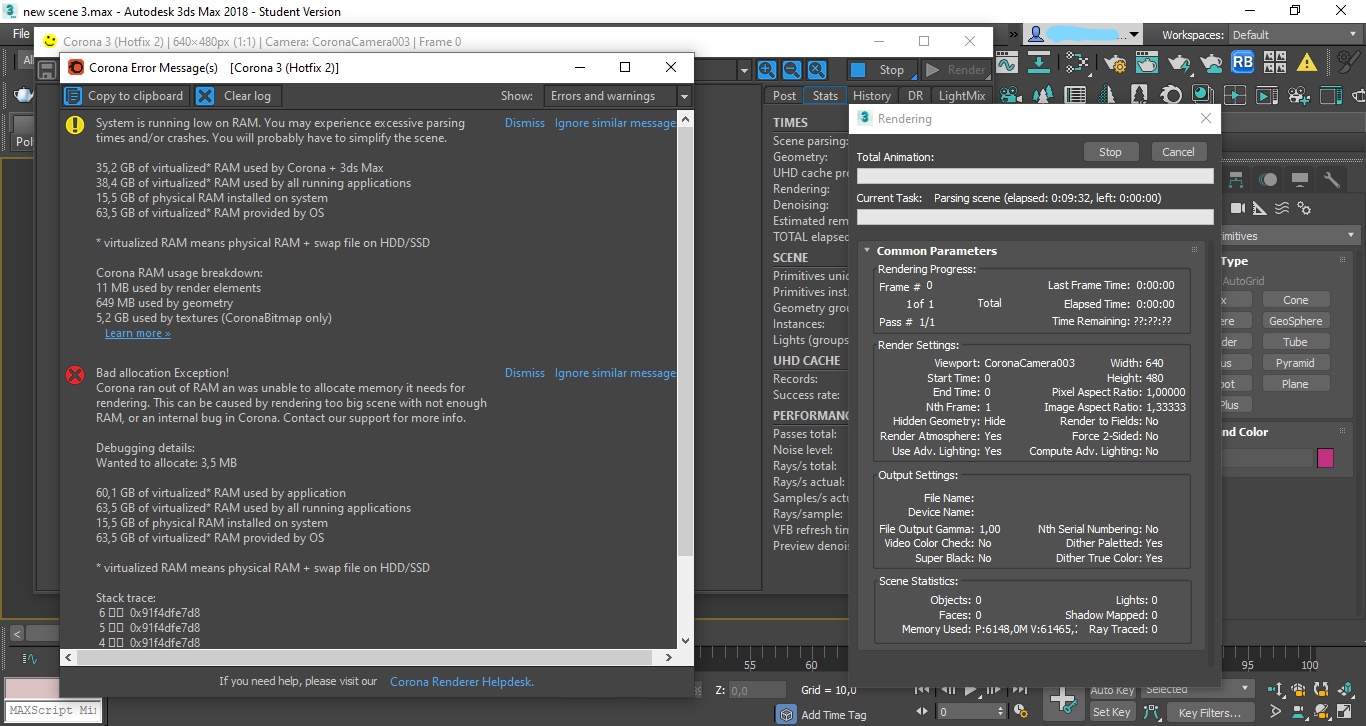Switch to the Post tab in VFB
This screenshot has width=1366, height=726.
tap(785, 96)
